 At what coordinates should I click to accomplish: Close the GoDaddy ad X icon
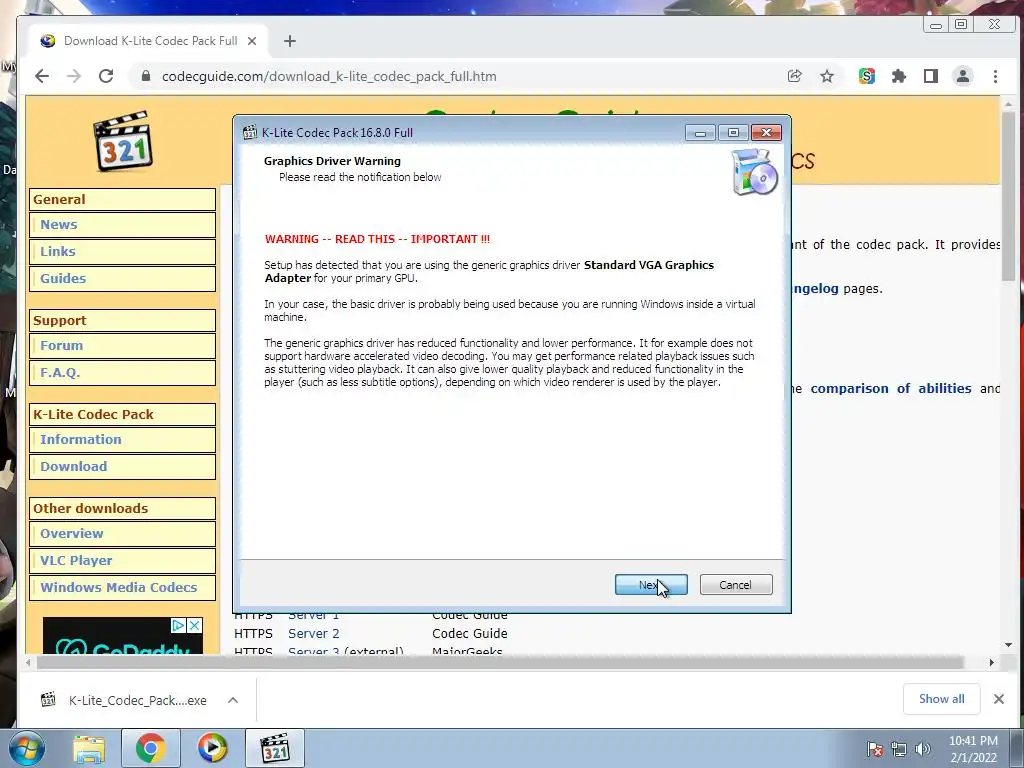[194, 626]
